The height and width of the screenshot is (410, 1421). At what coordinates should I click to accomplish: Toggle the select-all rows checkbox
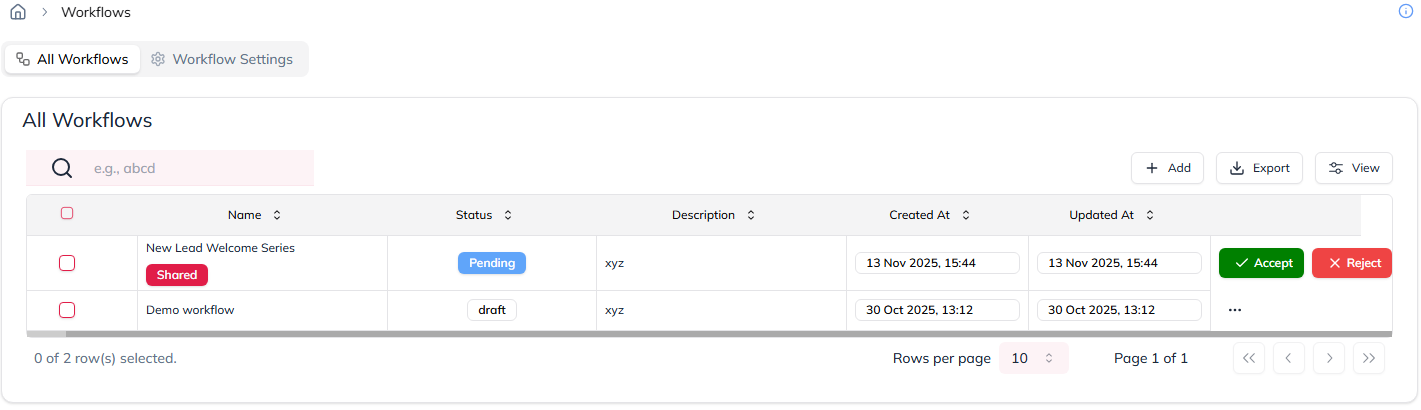click(x=67, y=213)
